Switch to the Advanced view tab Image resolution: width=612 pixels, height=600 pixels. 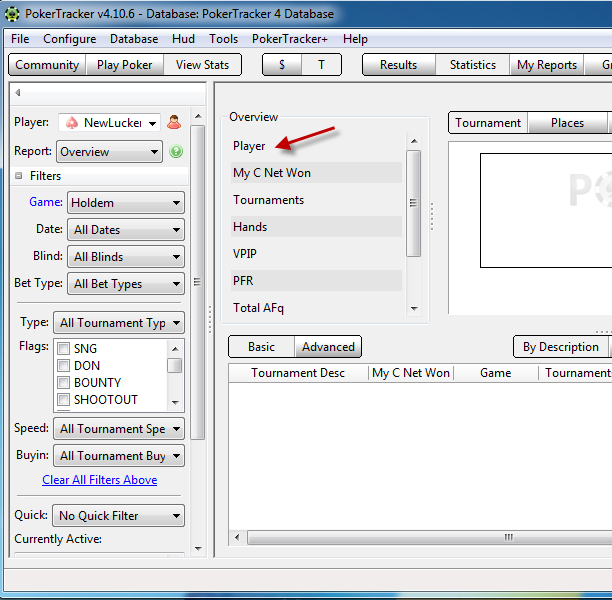tap(328, 347)
